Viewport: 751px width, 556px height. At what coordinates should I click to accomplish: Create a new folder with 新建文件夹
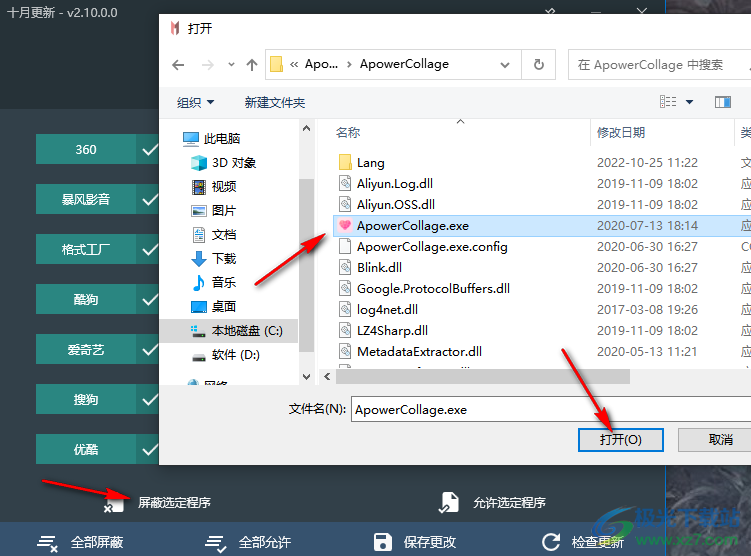point(275,102)
